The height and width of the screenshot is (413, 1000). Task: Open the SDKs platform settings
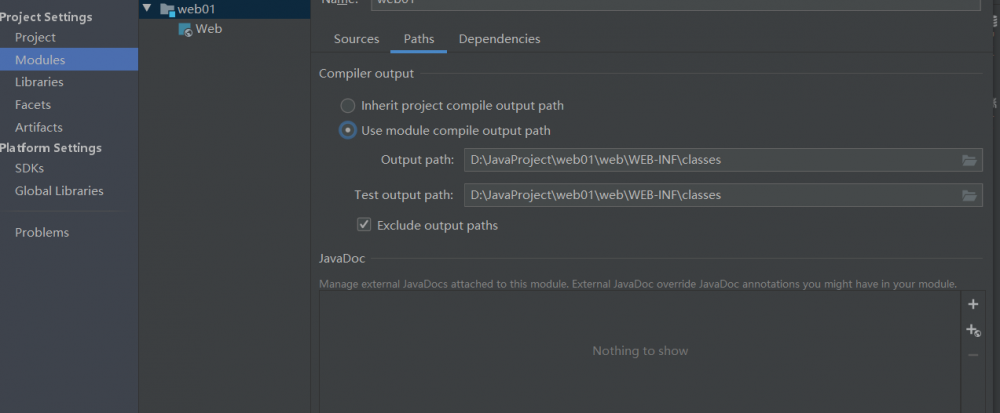pos(29,168)
